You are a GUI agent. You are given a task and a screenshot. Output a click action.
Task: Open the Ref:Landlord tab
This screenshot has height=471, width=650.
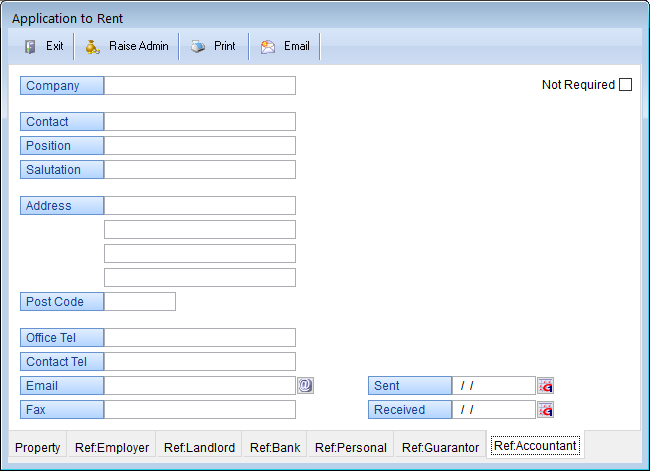(199, 447)
